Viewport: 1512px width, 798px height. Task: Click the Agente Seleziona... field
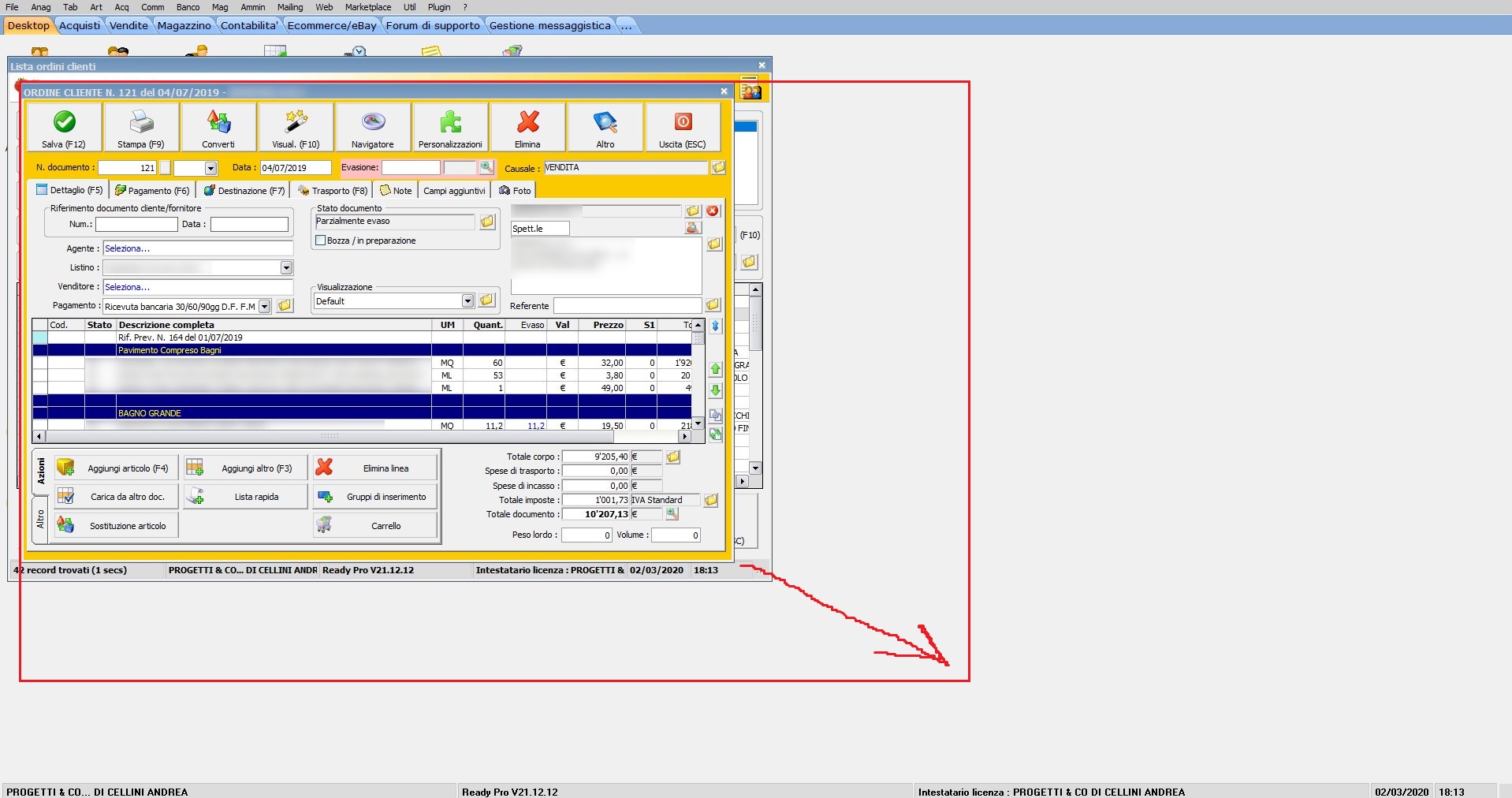pyautogui.click(x=198, y=248)
